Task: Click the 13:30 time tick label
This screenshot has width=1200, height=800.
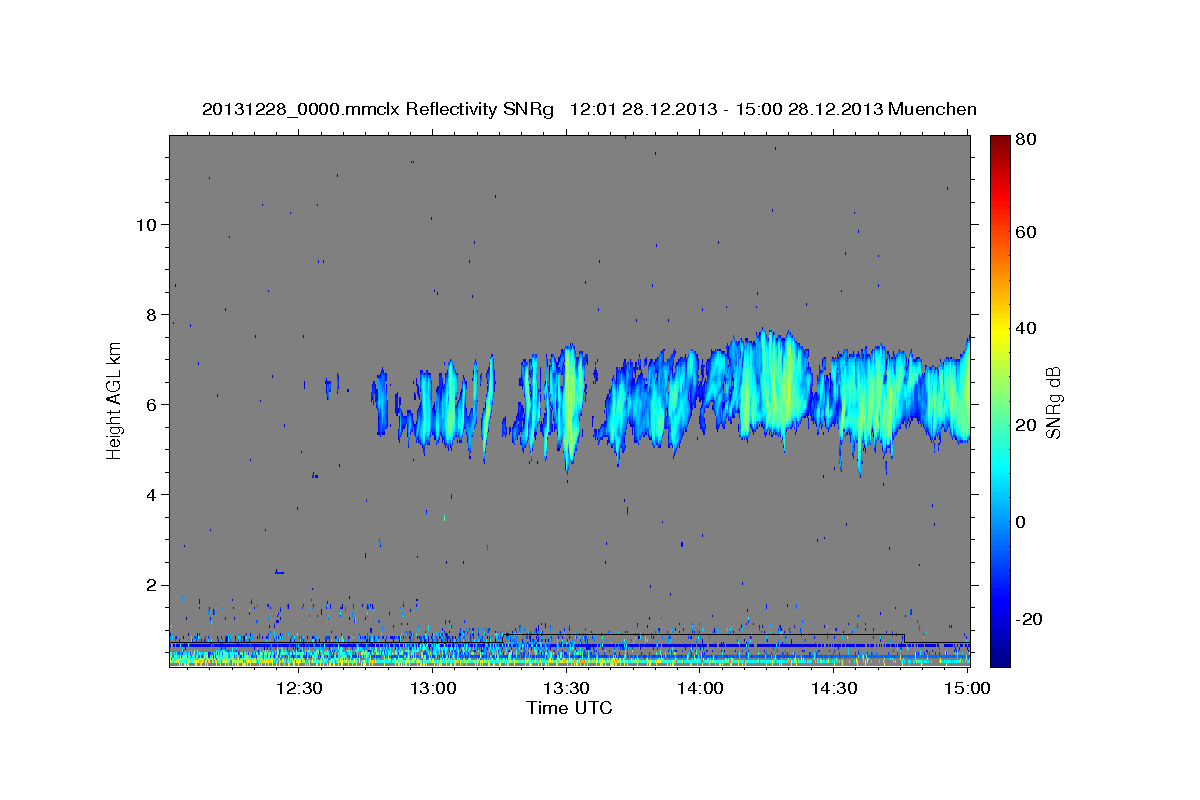Action: click(x=566, y=688)
